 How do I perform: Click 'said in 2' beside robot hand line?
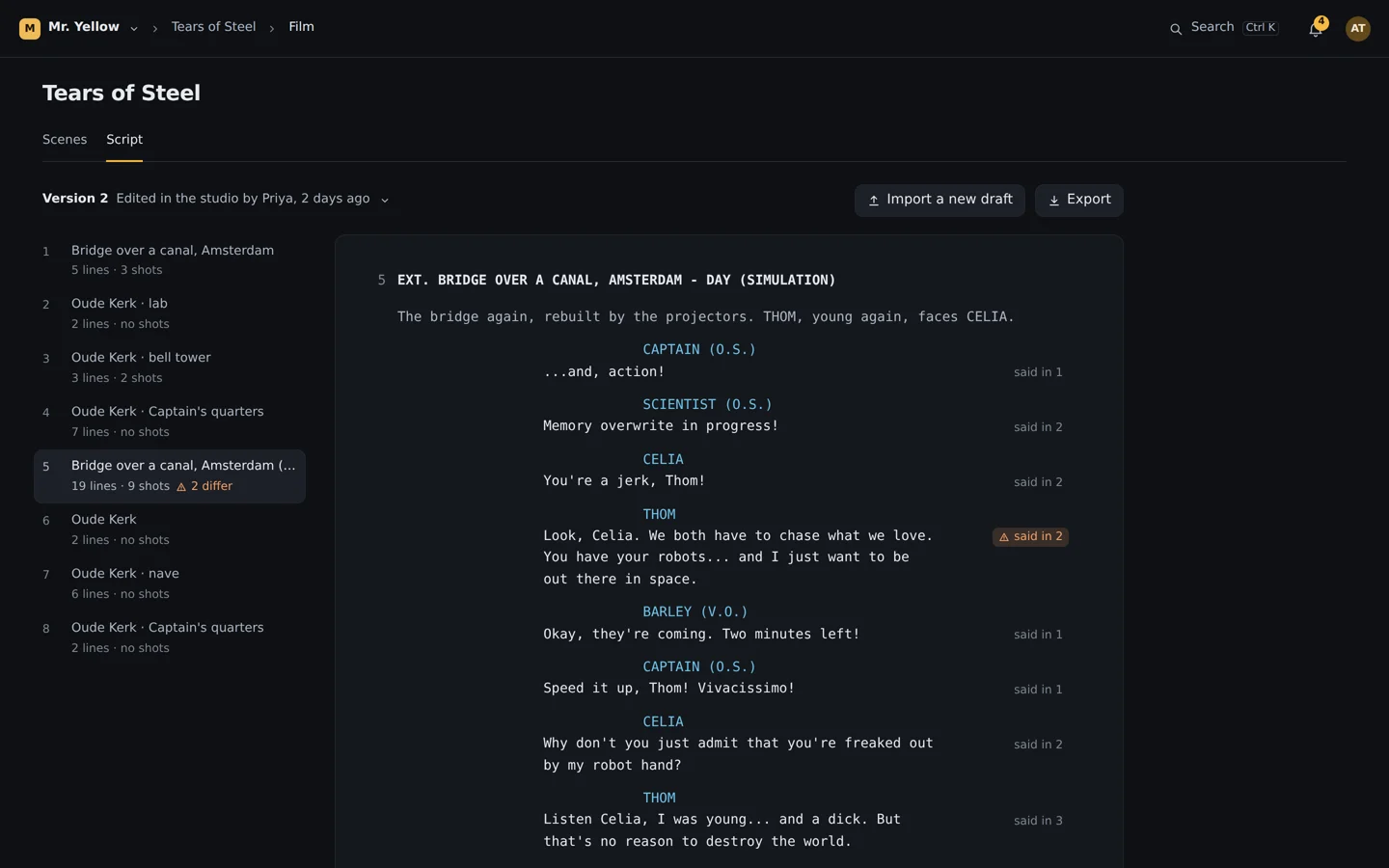point(1038,745)
